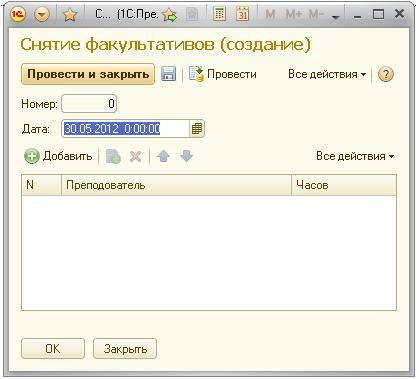Click the Закрыть button
417x379 pixels.
125,349
